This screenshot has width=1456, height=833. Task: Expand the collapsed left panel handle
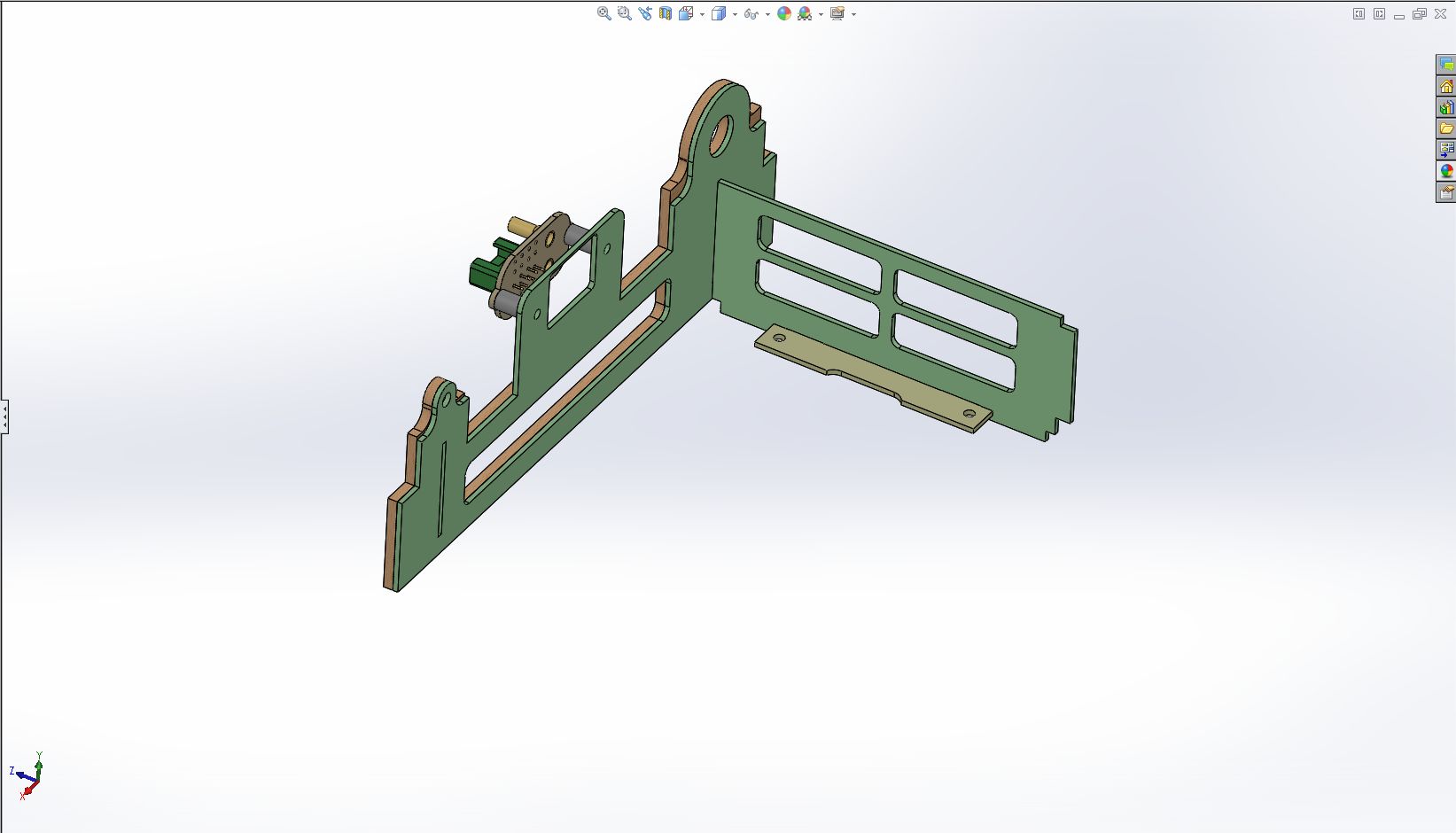[x=4, y=416]
